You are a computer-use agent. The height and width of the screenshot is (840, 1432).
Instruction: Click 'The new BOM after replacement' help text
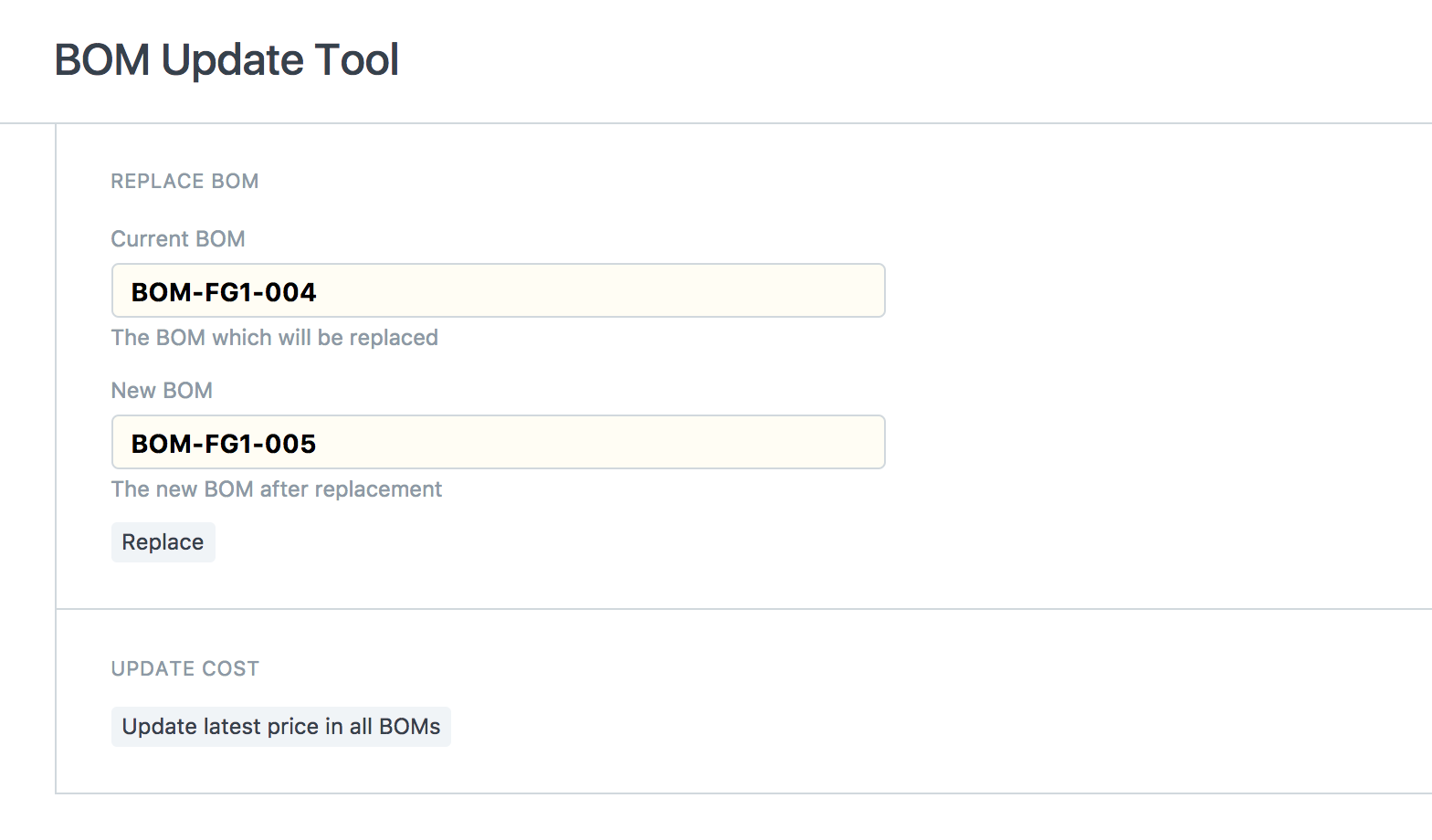[x=277, y=489]
